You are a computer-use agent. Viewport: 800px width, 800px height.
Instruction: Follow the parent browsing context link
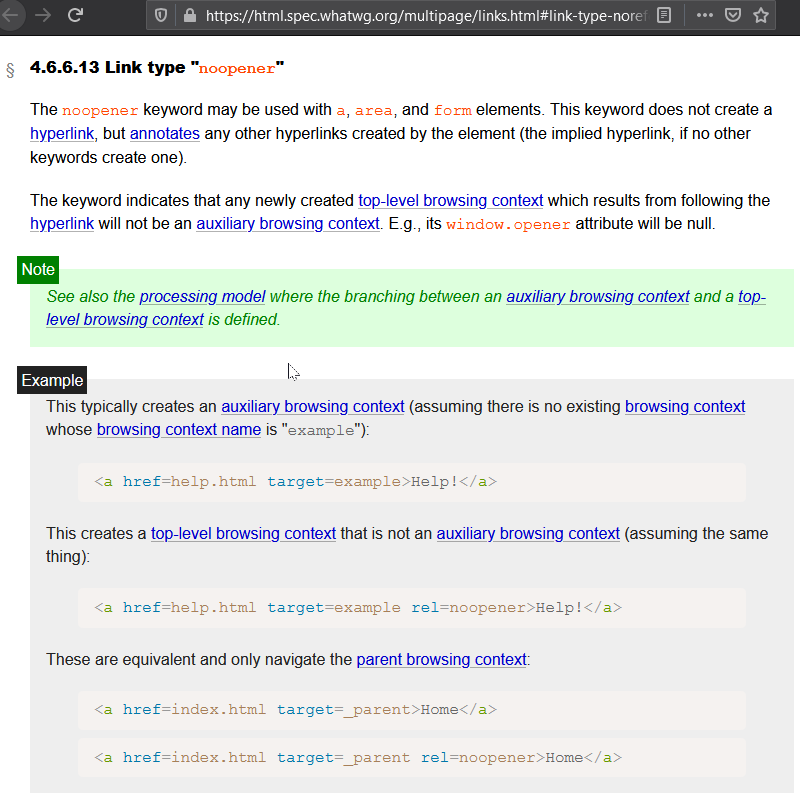point(441,659)
